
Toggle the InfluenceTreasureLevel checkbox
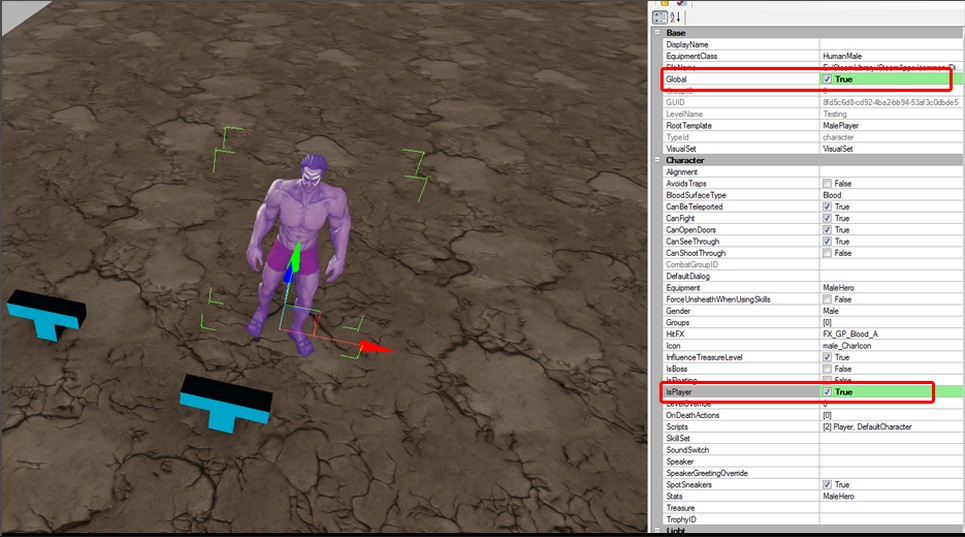[x=827, y=357]
